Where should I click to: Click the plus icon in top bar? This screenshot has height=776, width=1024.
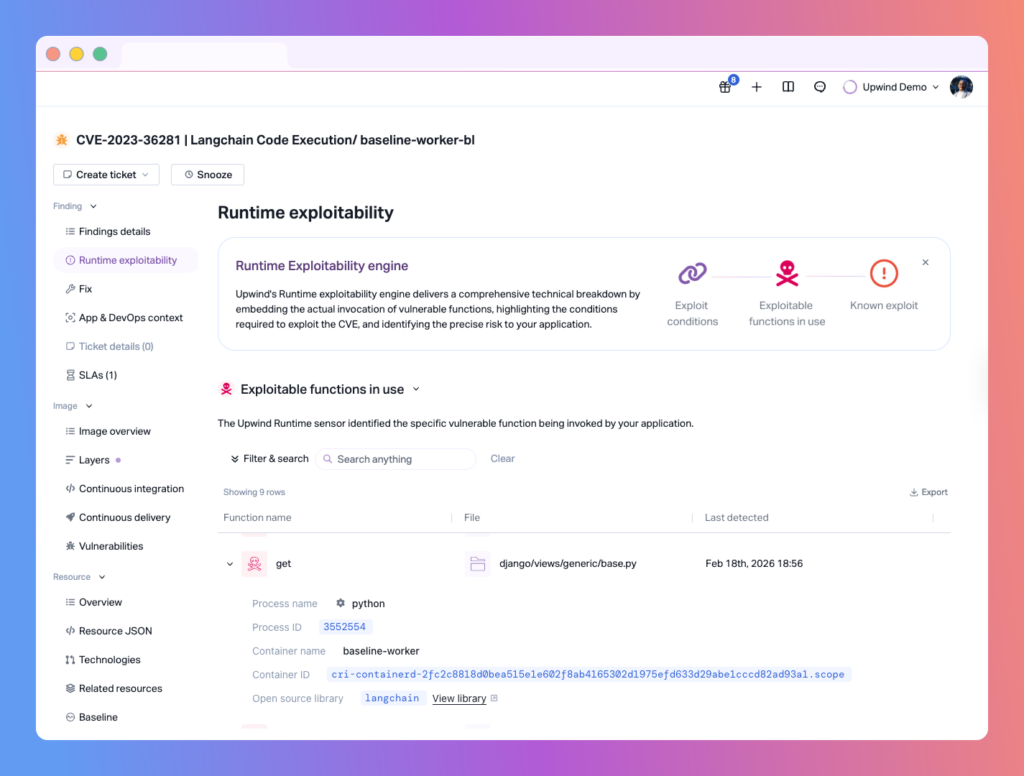tap(756, 87)
